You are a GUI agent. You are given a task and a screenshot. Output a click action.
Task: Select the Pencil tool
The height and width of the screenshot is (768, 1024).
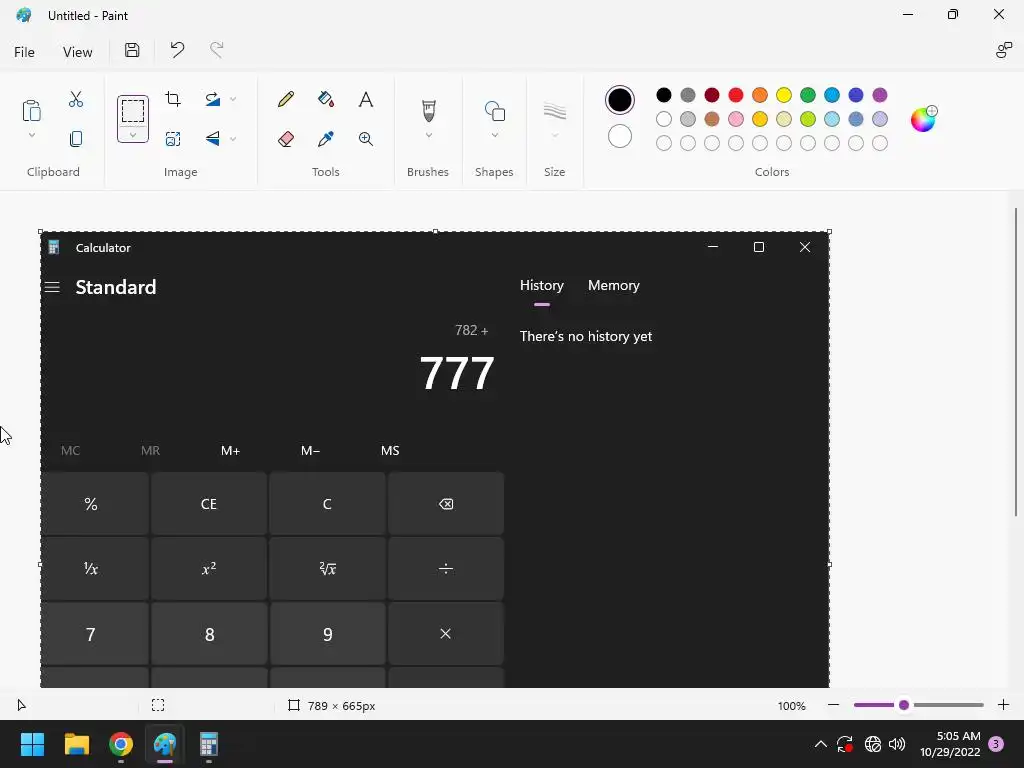[x=285, y=99]
